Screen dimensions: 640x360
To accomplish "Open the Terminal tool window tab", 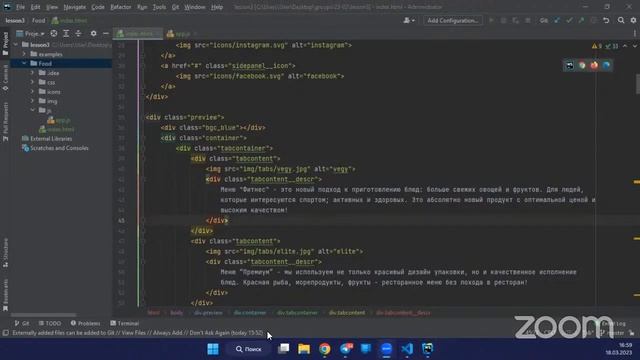I will [124, 323].
